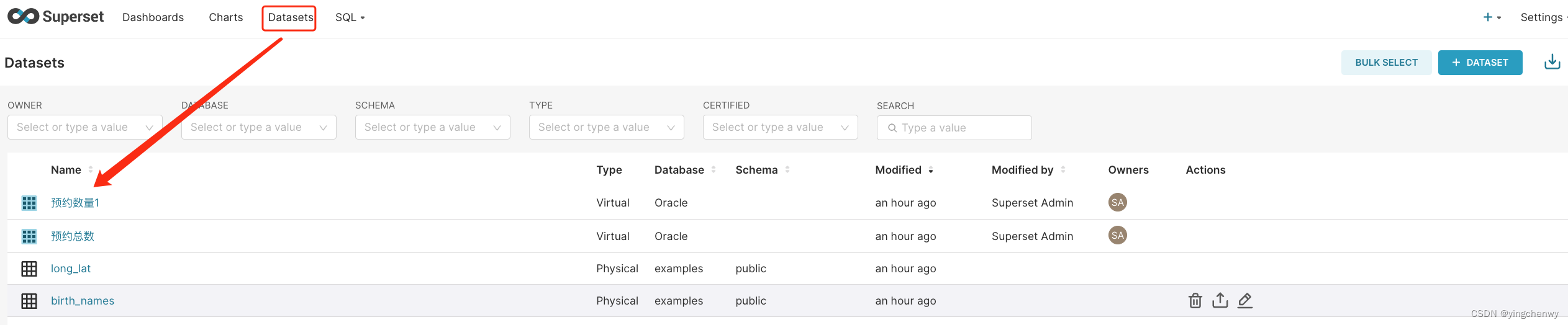The width and height of the screenshot is (1568, 325).
Task: Expand the Schema filter dropdown
Action: [x=432, y=127]
